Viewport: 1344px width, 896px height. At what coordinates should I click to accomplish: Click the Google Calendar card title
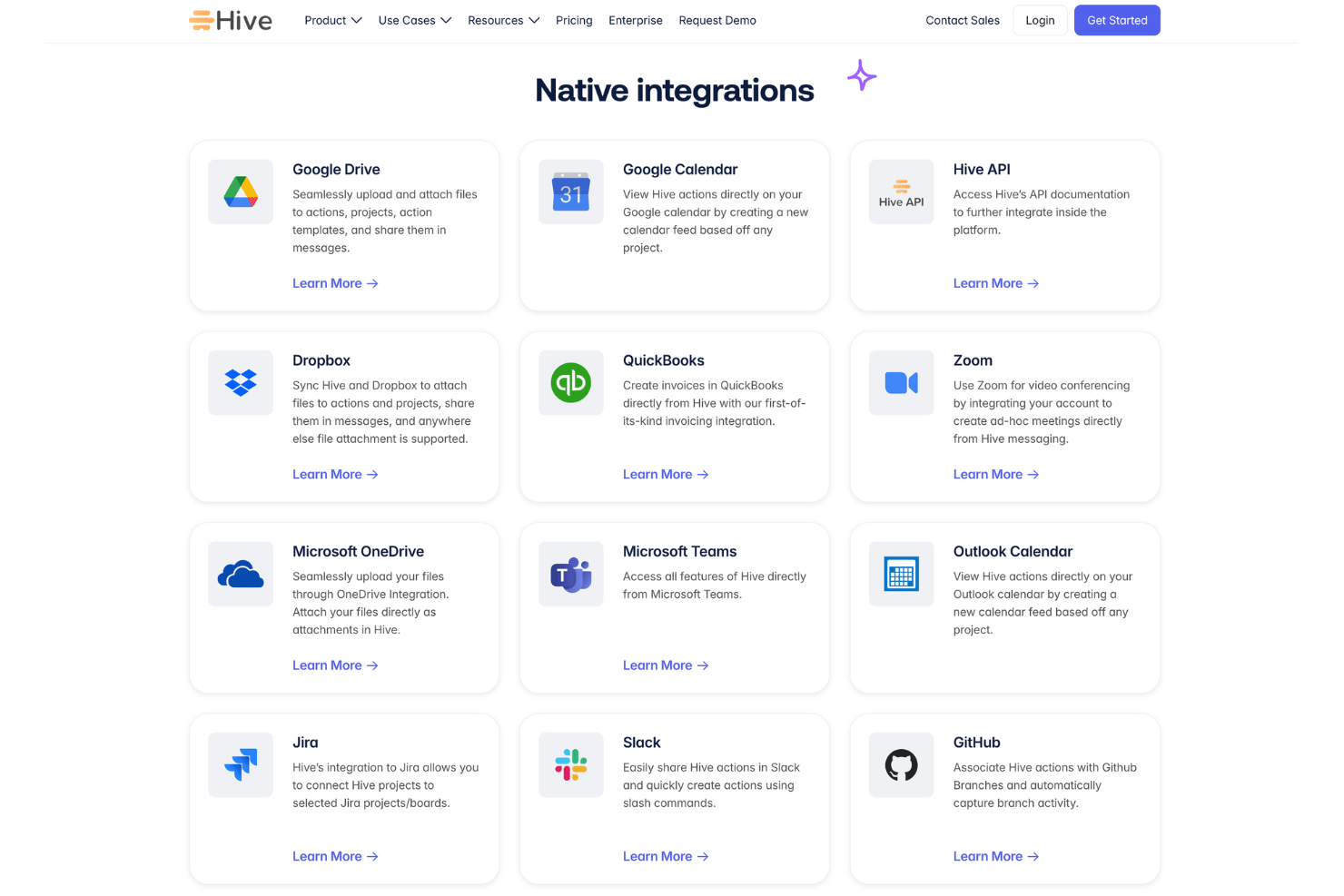coord(680,170)
